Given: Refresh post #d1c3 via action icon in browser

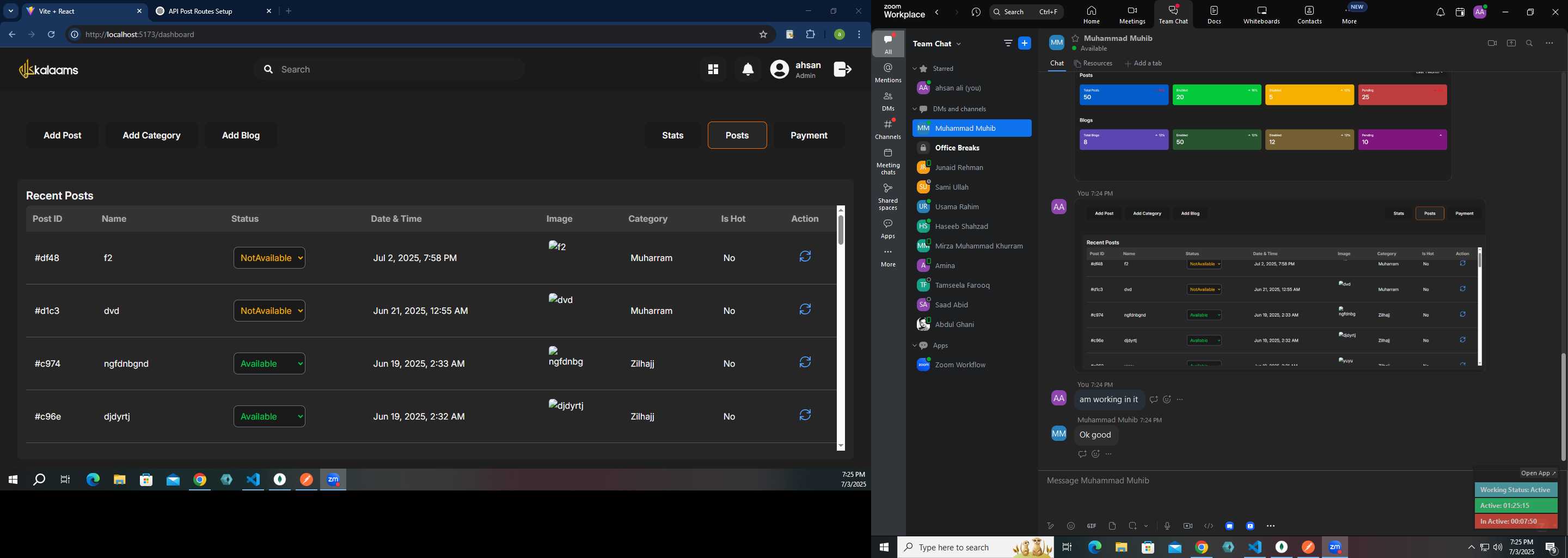Looking at the screenshot, I should pos(805,310).
